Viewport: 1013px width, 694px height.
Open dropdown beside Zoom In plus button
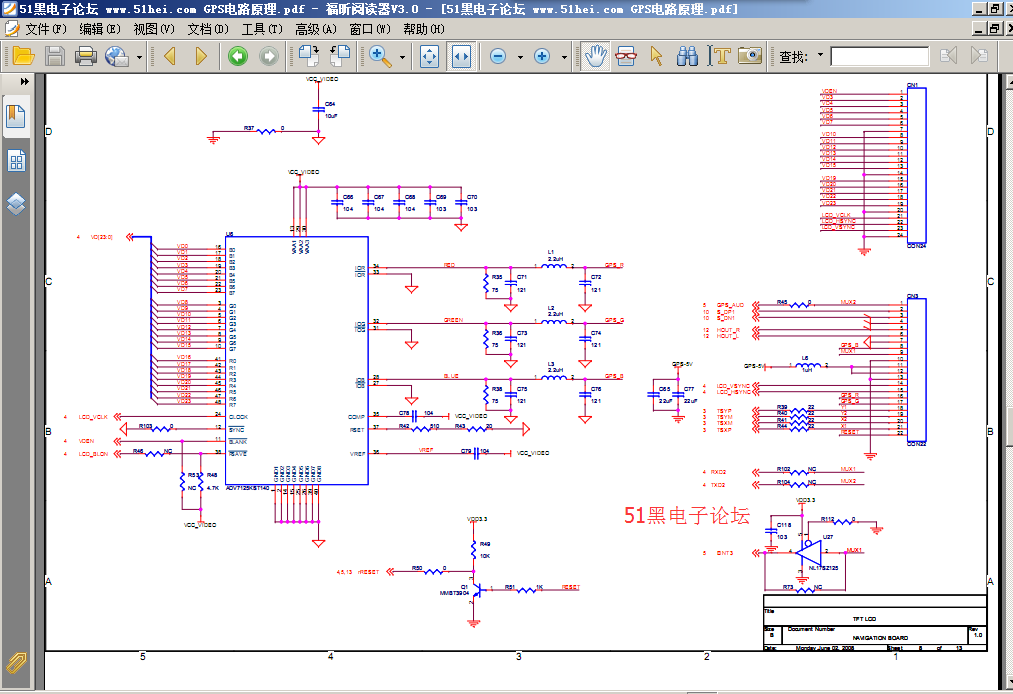[564, 57]
